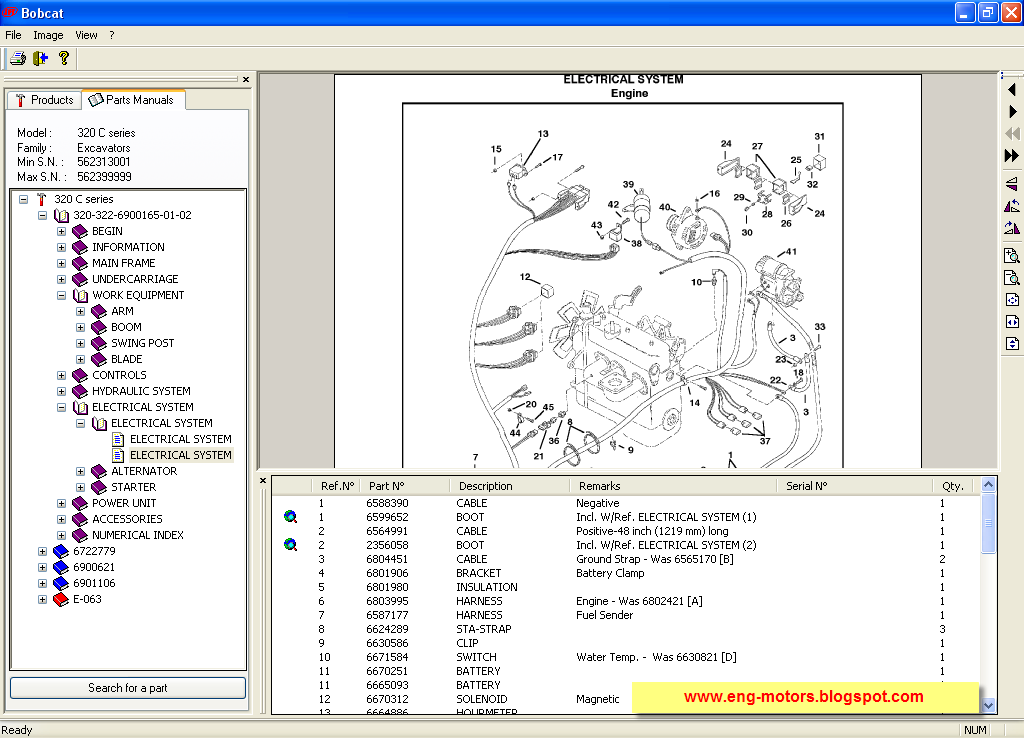Screen dimensions: 1024x738
Task: Open the Image menu
Action: [48, 35]
